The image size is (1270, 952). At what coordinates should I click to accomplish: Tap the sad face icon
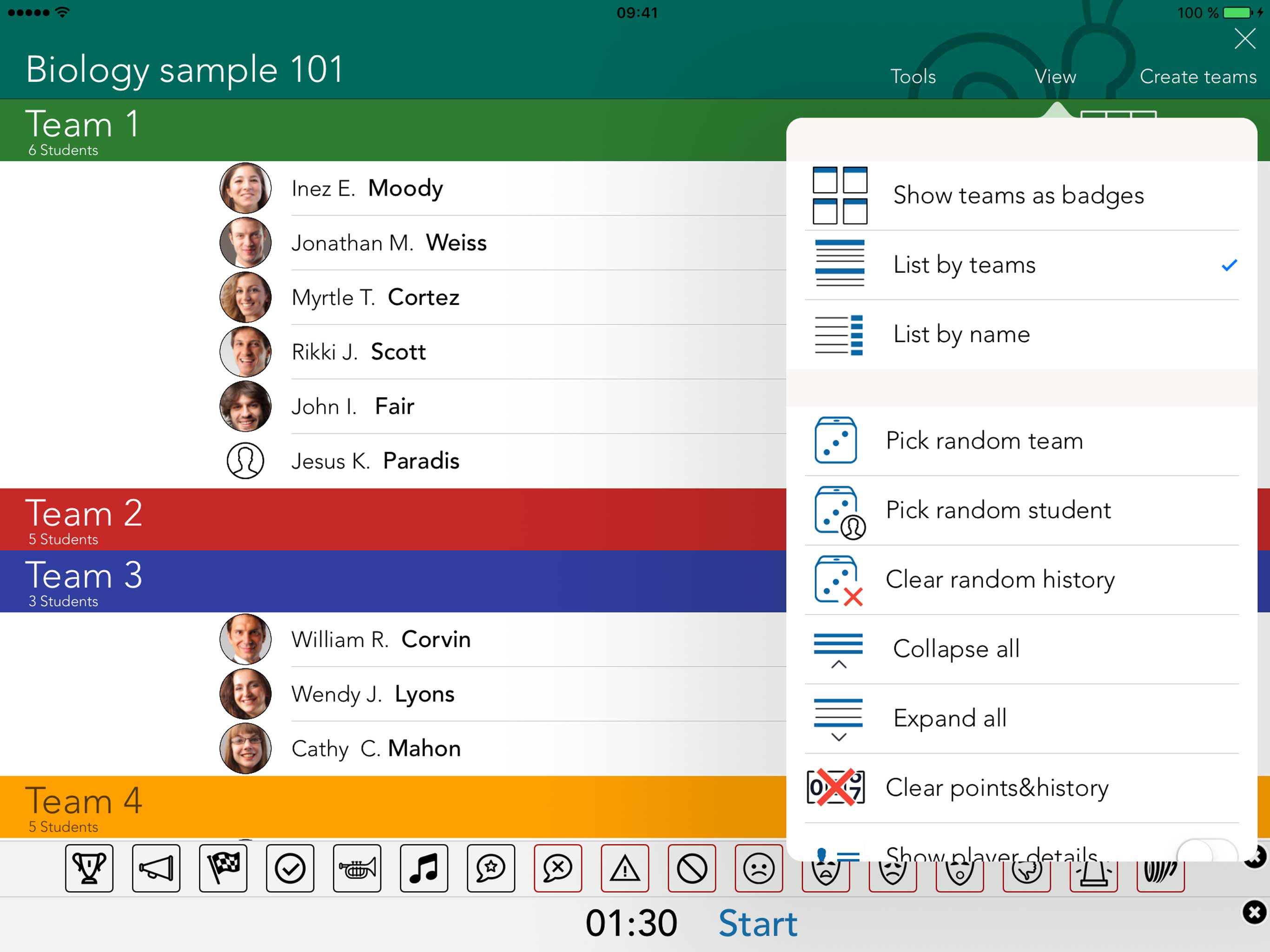pos(759,867)
